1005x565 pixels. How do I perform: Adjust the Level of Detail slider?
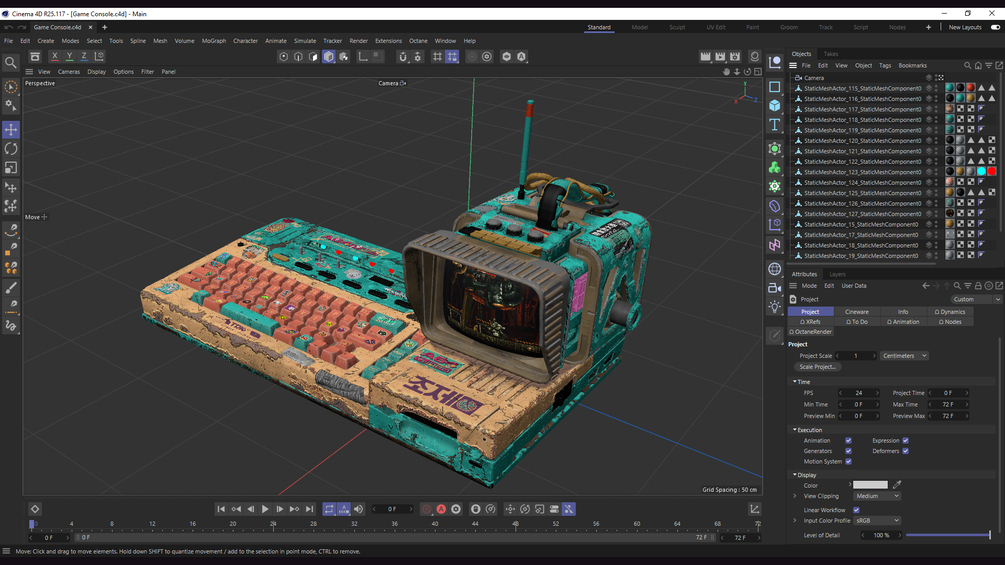point(948,535)
